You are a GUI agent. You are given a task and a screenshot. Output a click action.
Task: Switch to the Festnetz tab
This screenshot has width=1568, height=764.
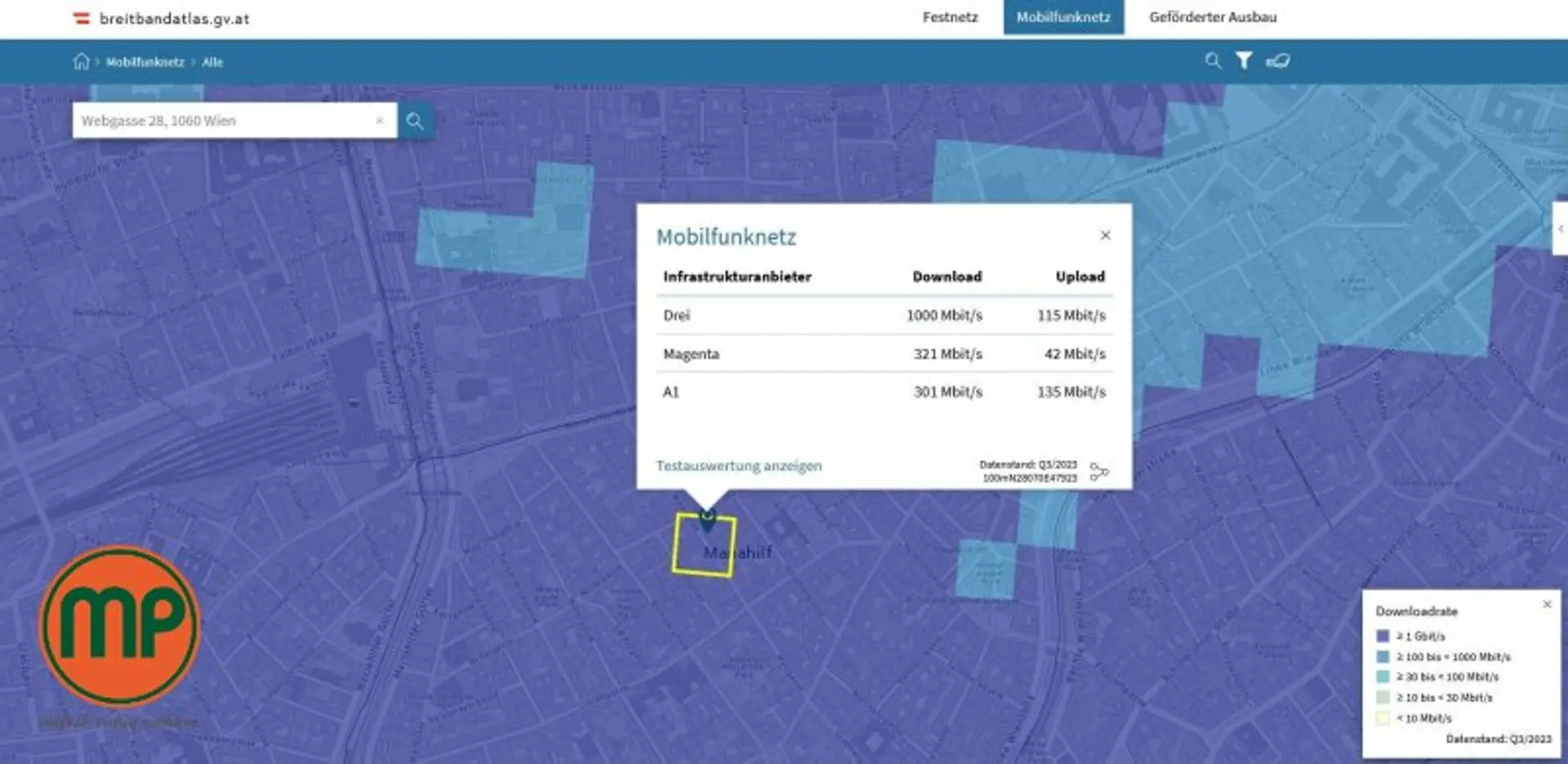950,17
